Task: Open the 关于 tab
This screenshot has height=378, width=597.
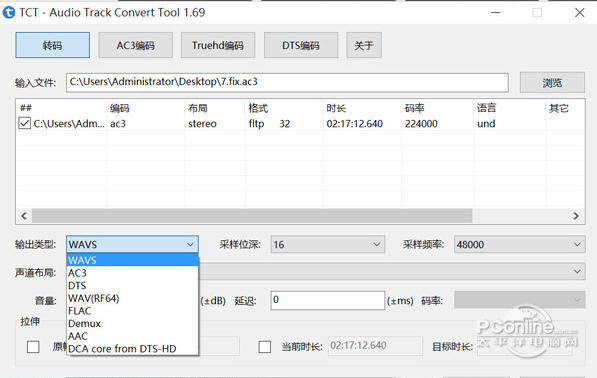Action: tap(364, 45)
